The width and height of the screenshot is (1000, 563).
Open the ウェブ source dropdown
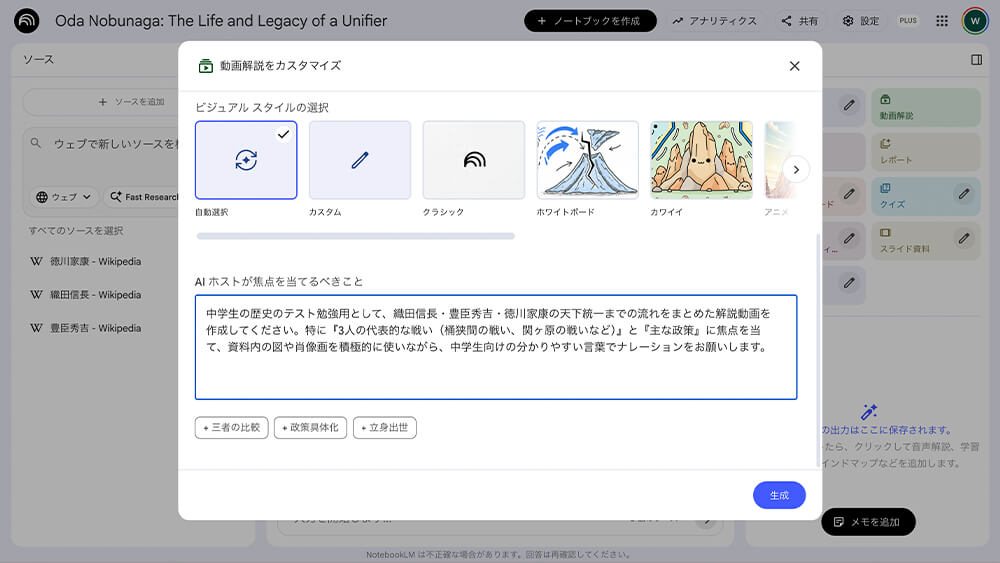(x=64, y=197)
